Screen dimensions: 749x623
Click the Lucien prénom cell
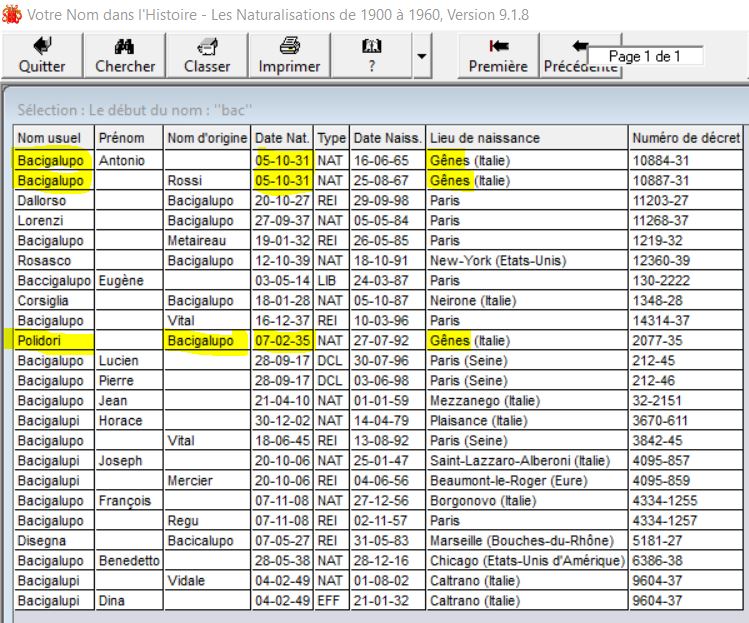click(129, 361)
